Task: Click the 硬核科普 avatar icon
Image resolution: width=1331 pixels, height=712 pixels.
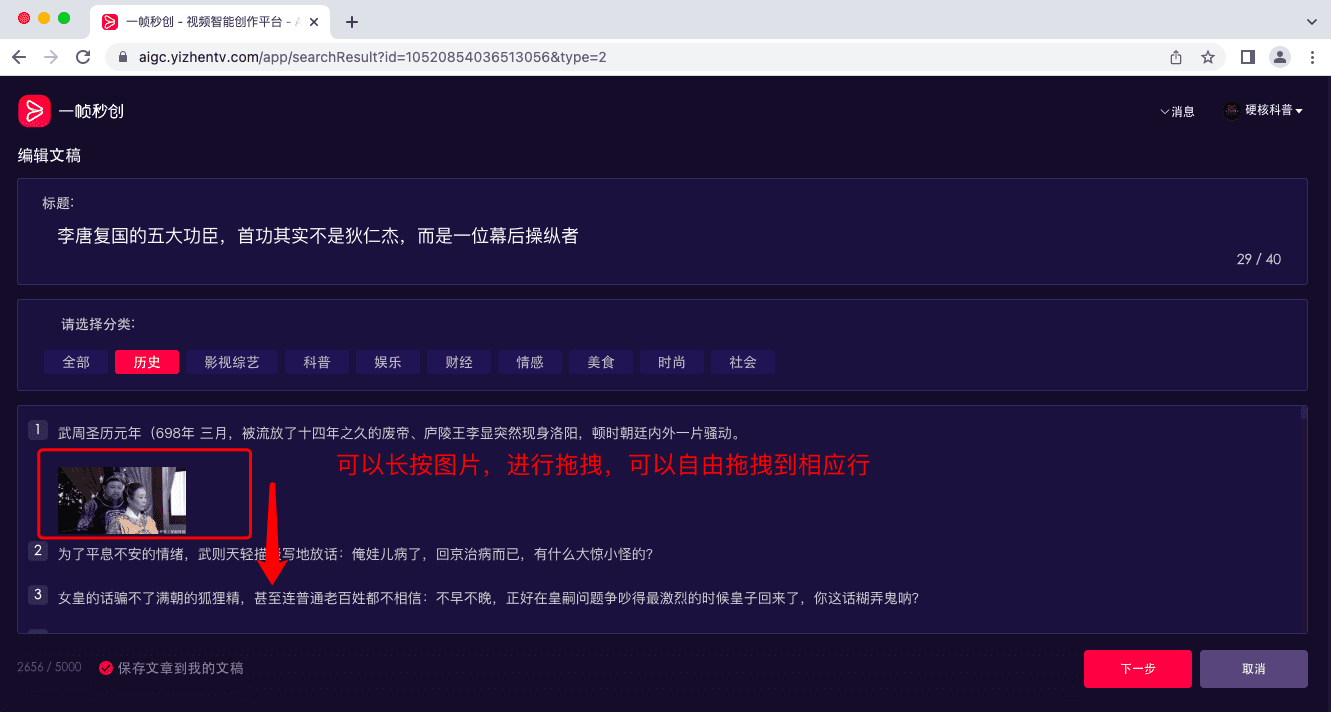Action: tap(1231, 110)
